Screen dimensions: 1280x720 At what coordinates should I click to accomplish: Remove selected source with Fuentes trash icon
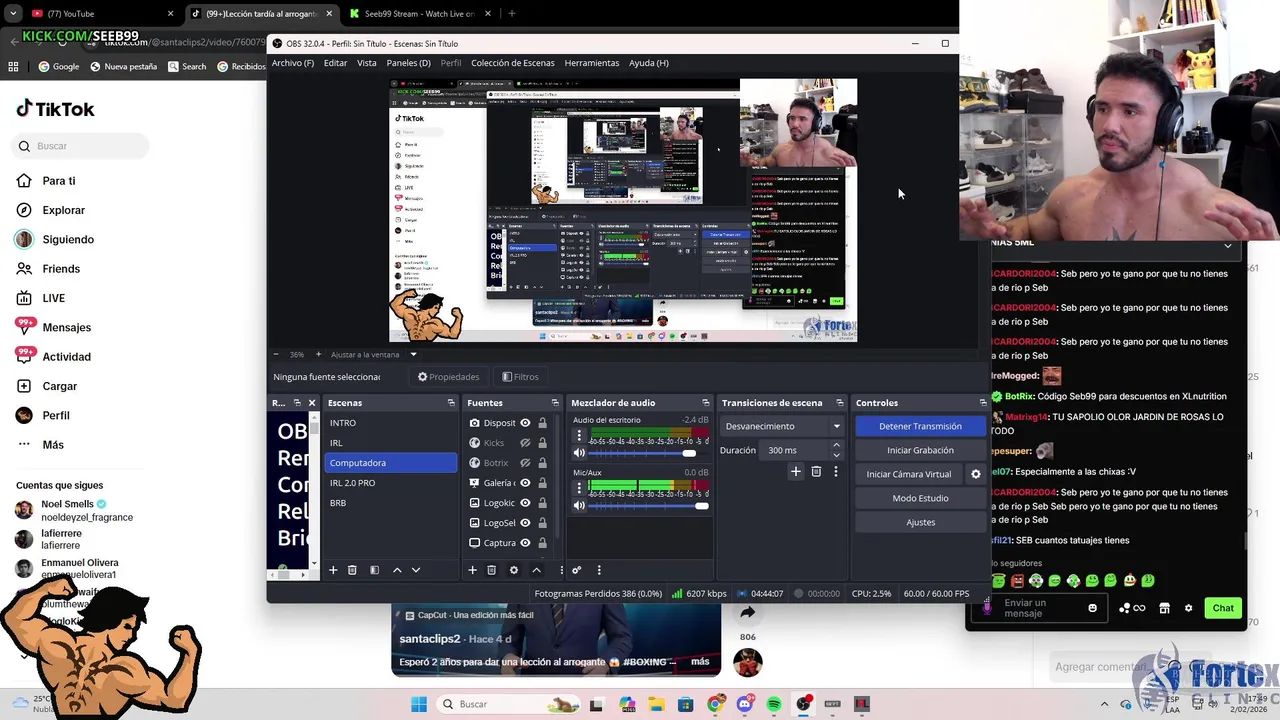[491, 570]
